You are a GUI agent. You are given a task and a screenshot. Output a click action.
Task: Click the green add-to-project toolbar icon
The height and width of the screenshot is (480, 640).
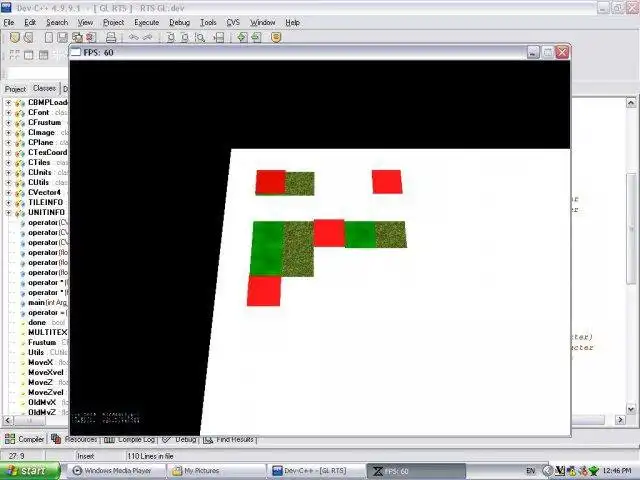pos(242,38)
